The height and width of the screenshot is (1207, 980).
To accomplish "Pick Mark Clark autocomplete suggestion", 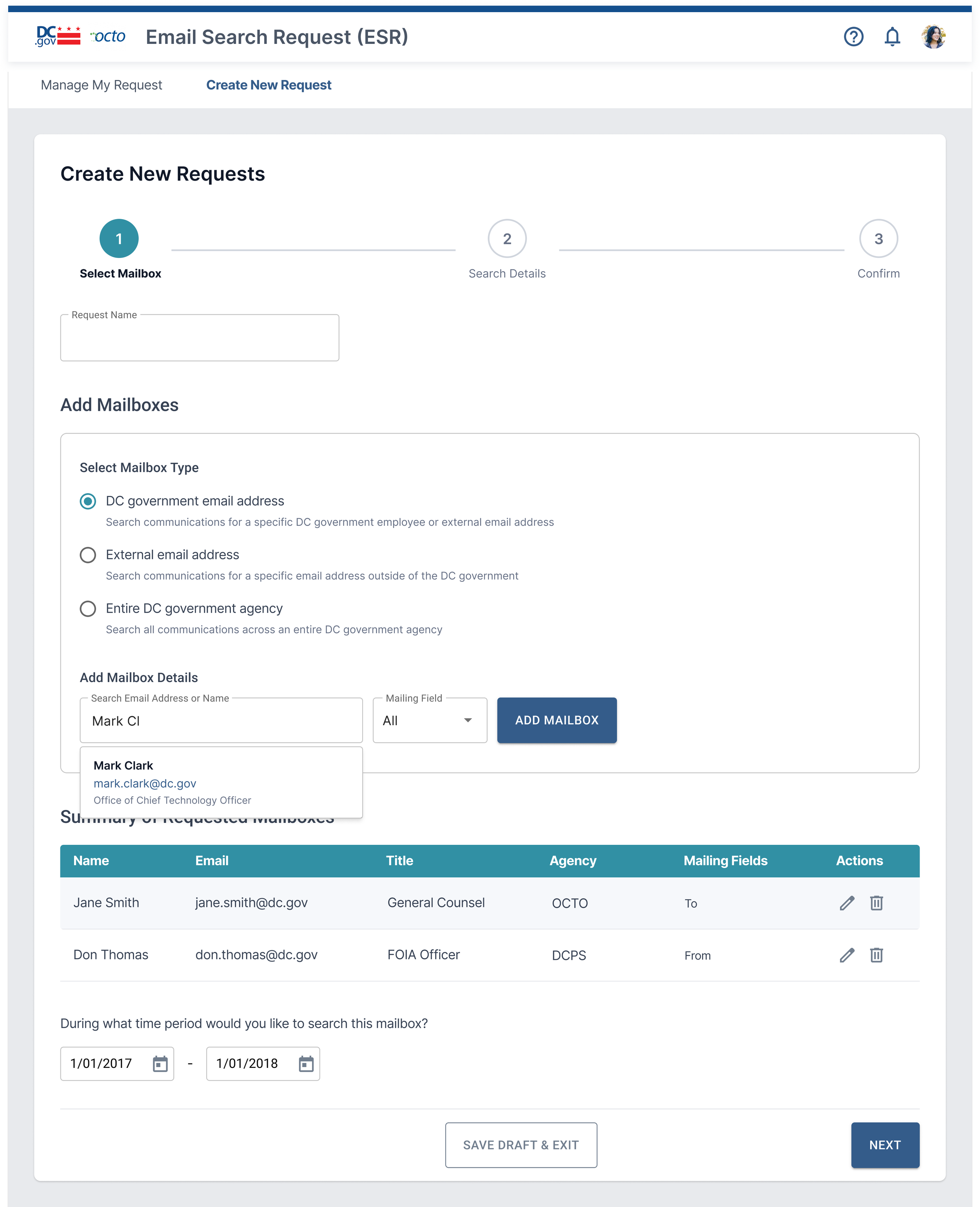I will (221, 782).
